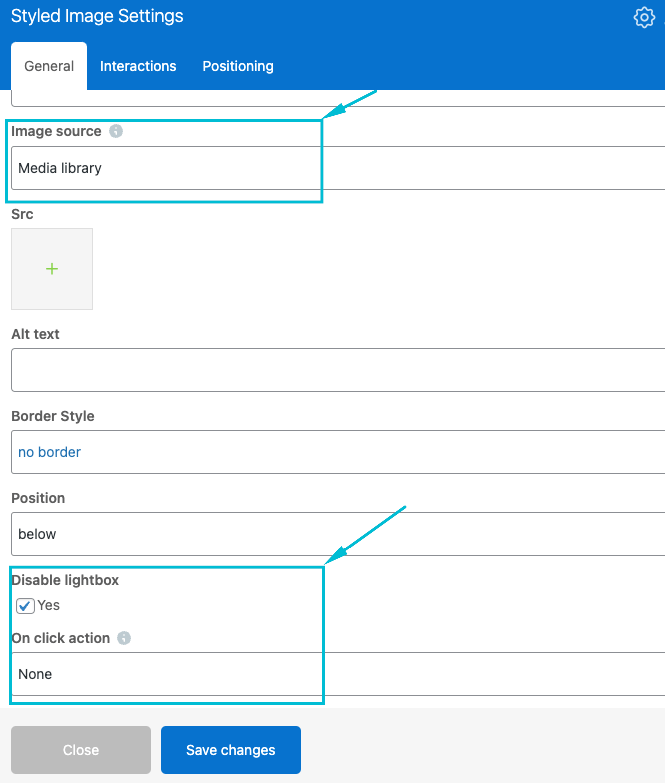Click the info icon beside Image source

coord(116,131)
